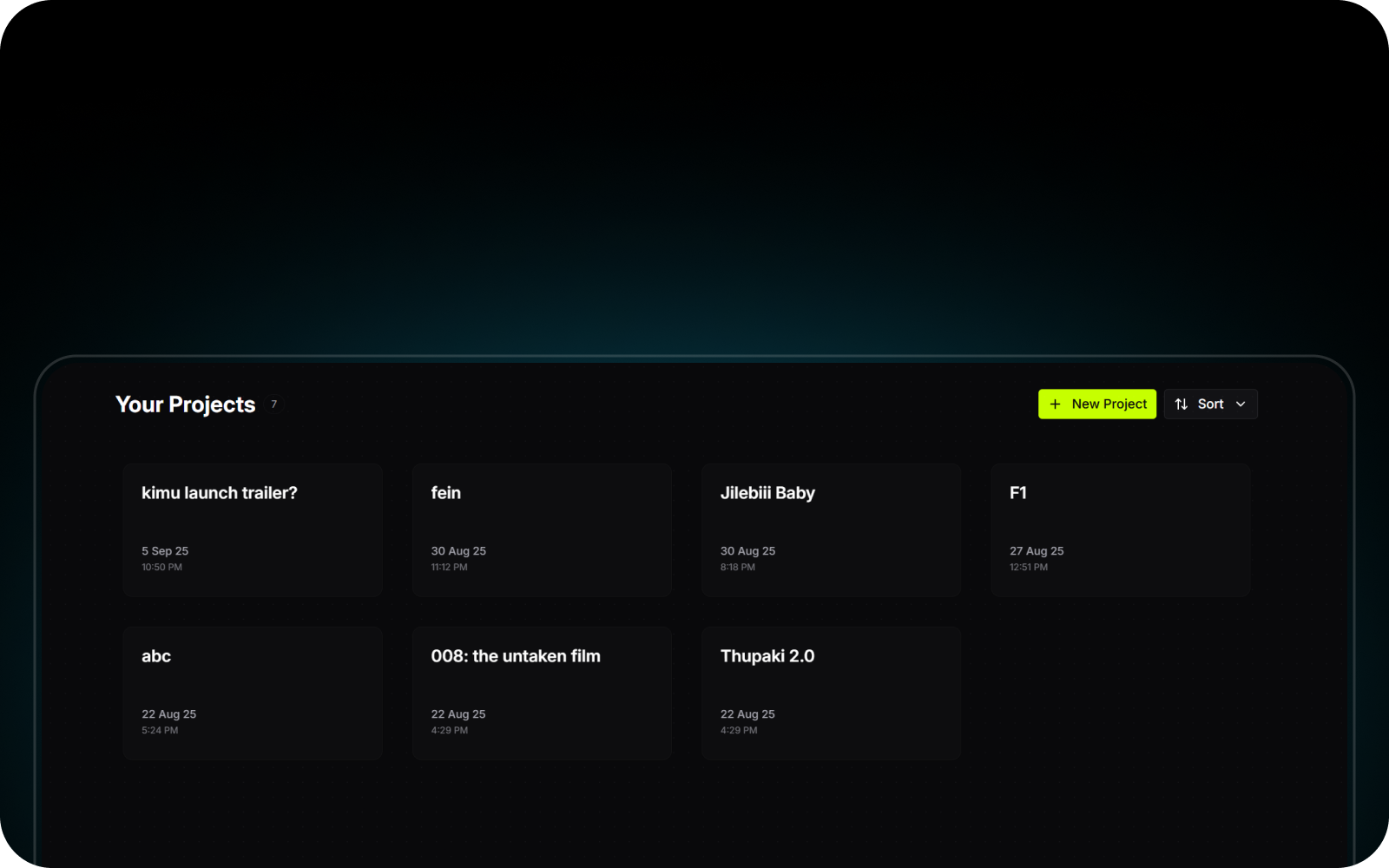
Task: Click the 5 Sep 25 date
Action: 165,551
